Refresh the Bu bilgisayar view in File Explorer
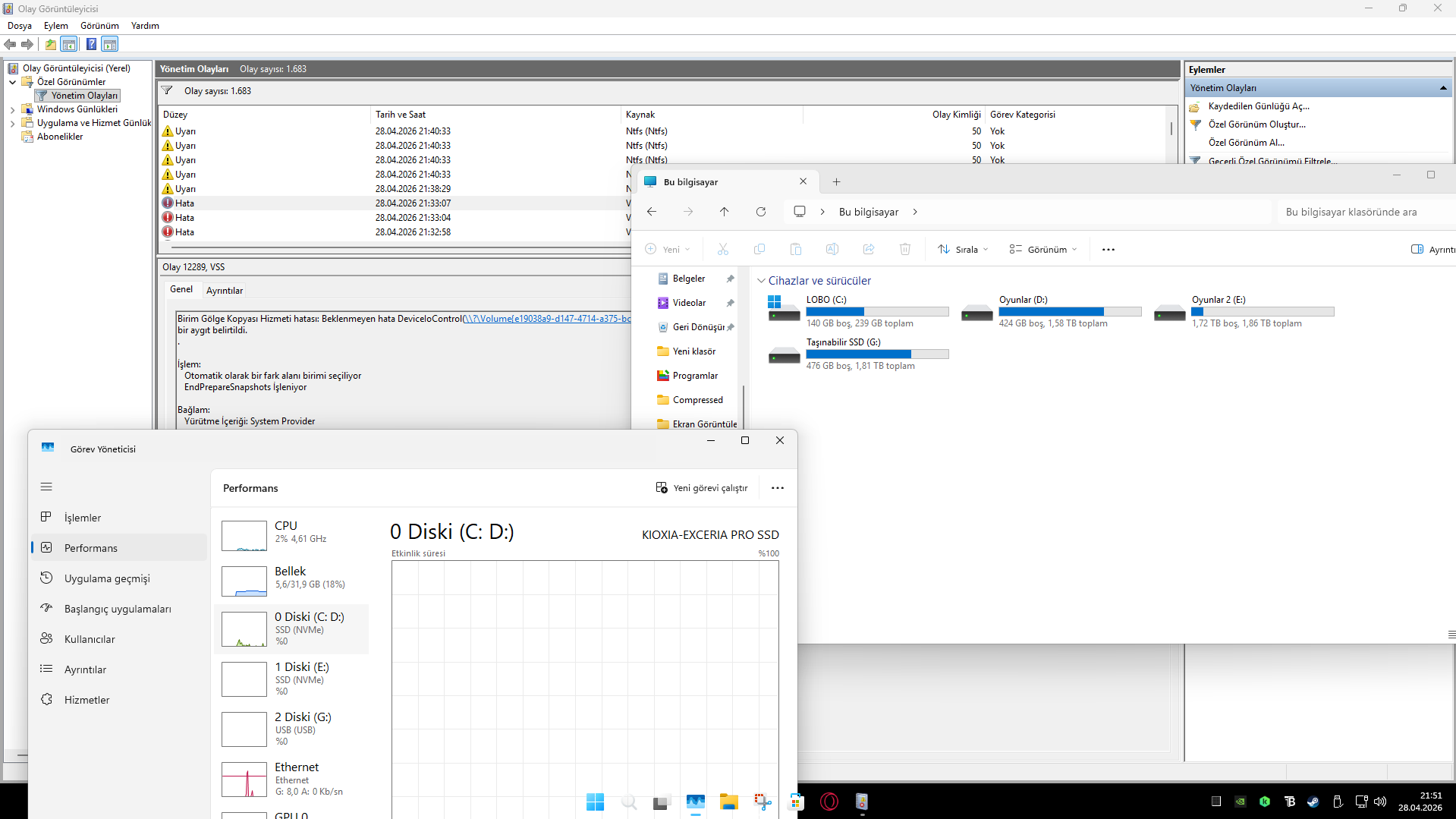The image size is (1456, 819). (x=761, y=212)
